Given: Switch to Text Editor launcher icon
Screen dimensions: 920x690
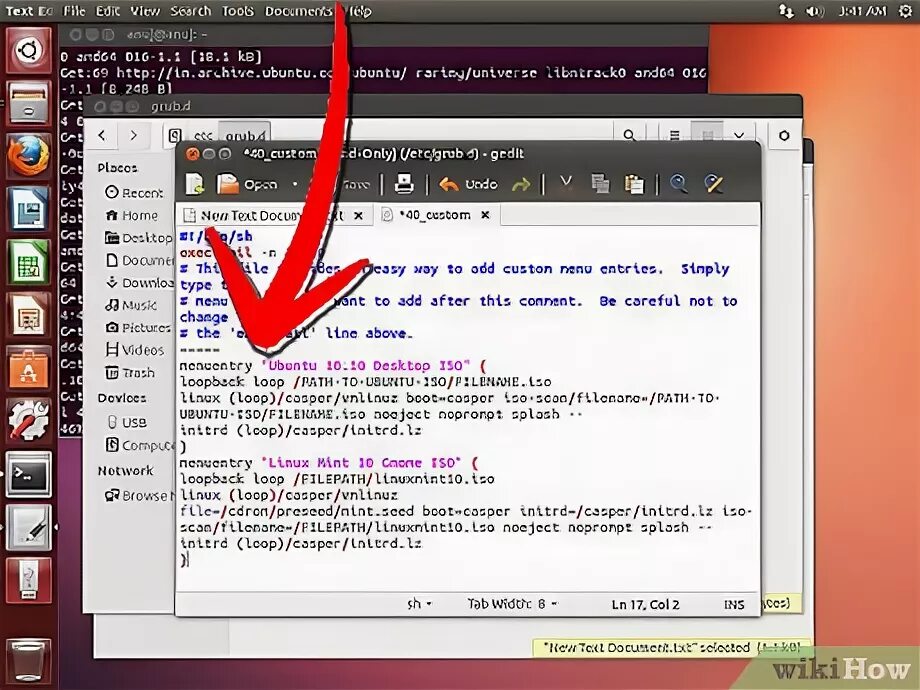Looking at the screenshot, I should 28,527.
